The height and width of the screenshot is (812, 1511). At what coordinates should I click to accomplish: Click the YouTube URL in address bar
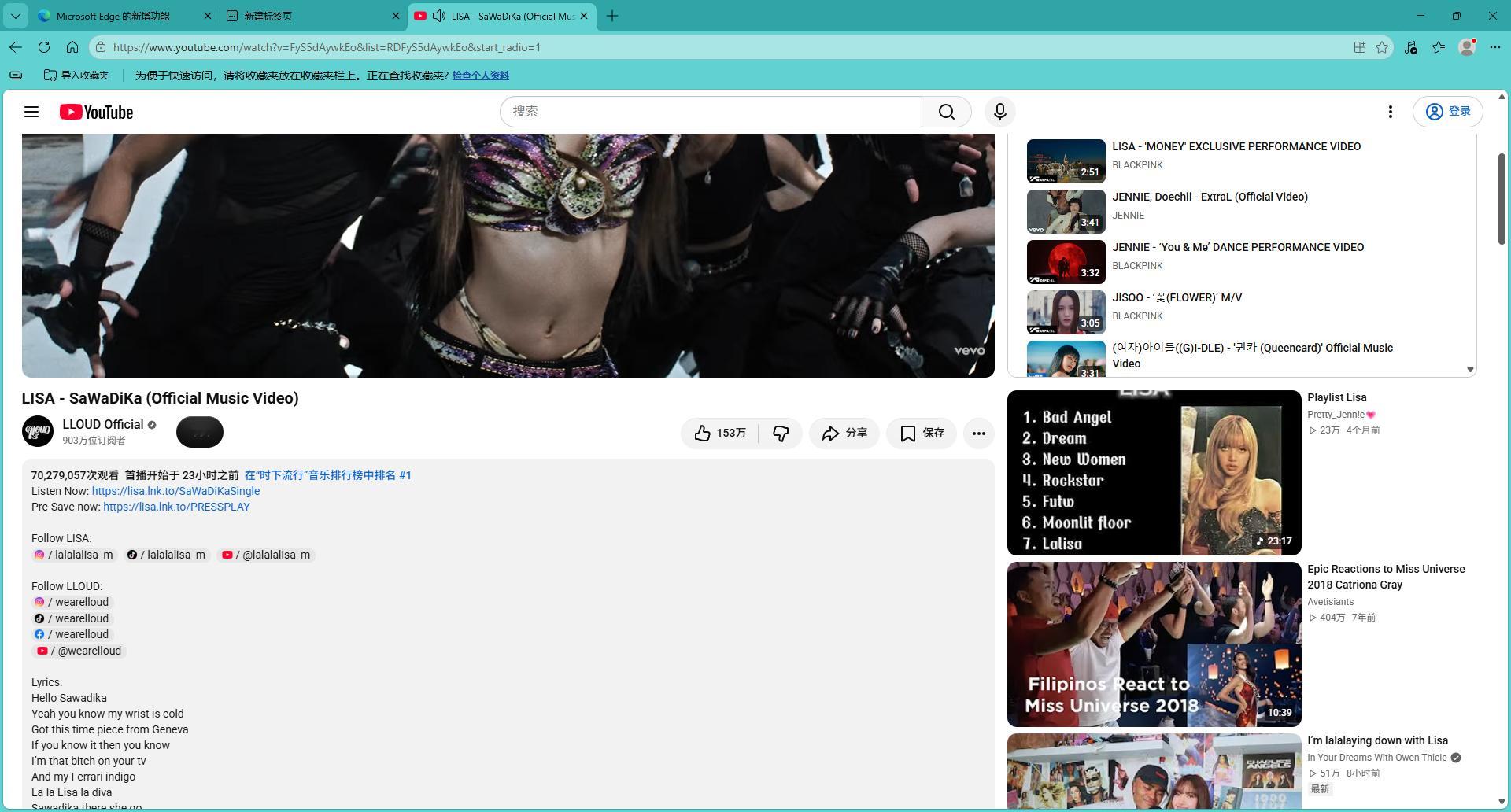327,47
